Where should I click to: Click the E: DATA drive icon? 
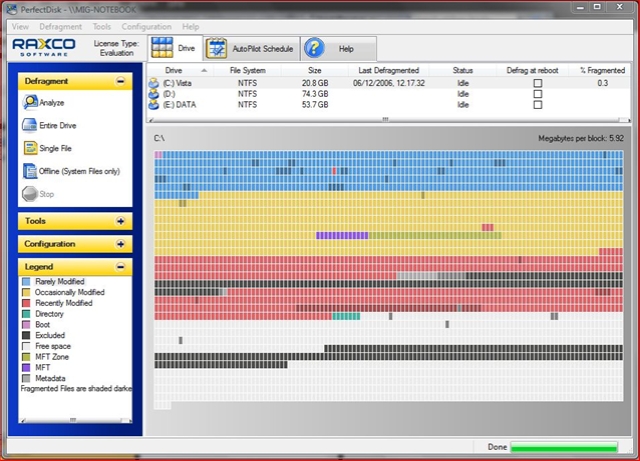tap(153, 105)
